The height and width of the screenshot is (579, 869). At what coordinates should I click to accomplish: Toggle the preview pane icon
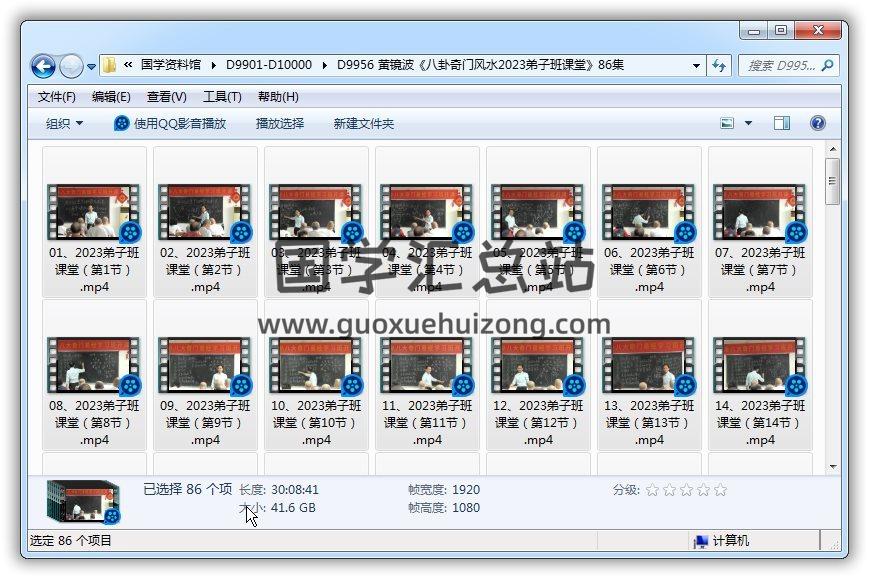click(x=782, y=123)
